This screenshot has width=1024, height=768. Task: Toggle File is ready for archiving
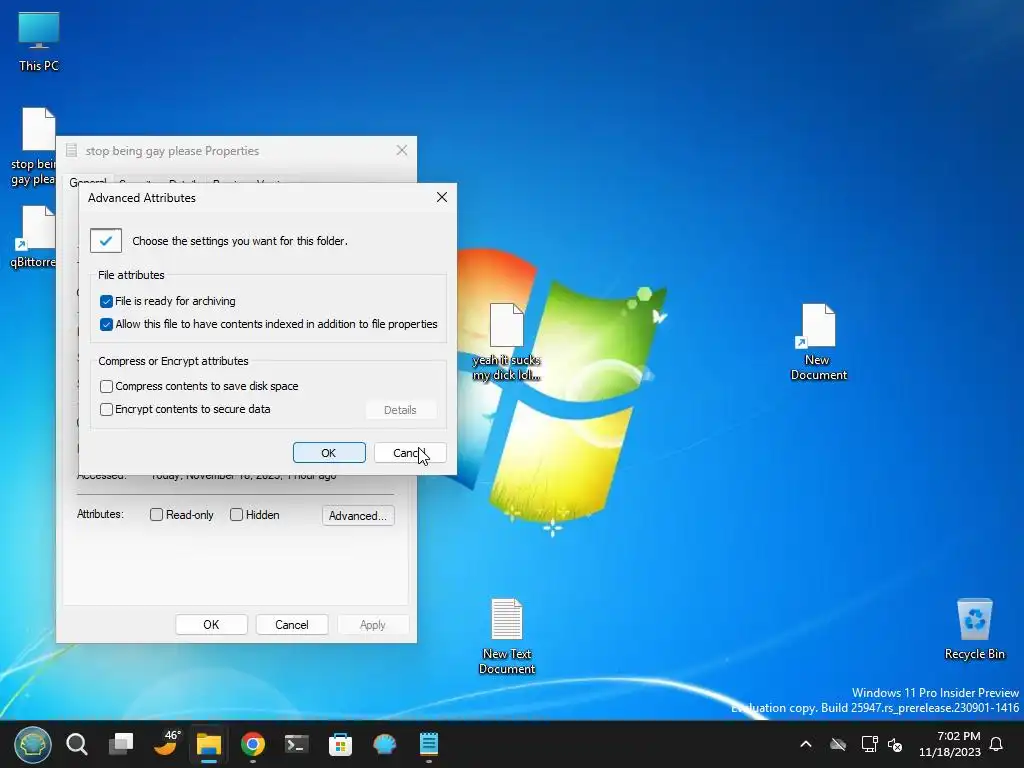pos(106,301)
